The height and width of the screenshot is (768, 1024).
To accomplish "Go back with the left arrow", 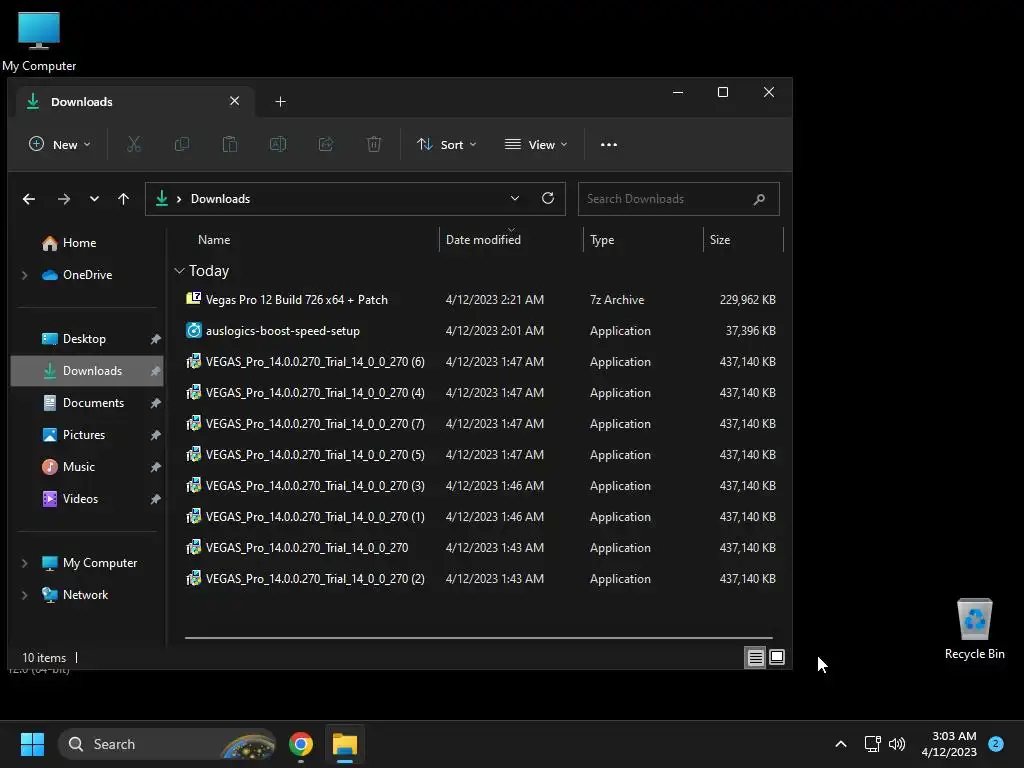I will pyautogui.click(x=29, y=199).
